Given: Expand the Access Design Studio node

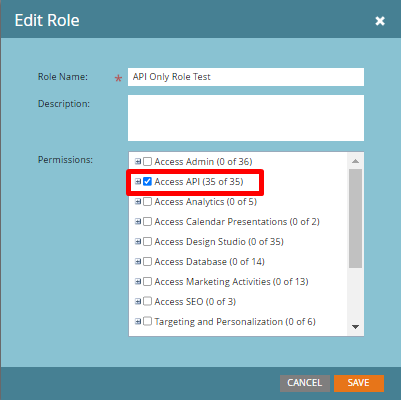Looking at the screenshot, I should 138,242.
